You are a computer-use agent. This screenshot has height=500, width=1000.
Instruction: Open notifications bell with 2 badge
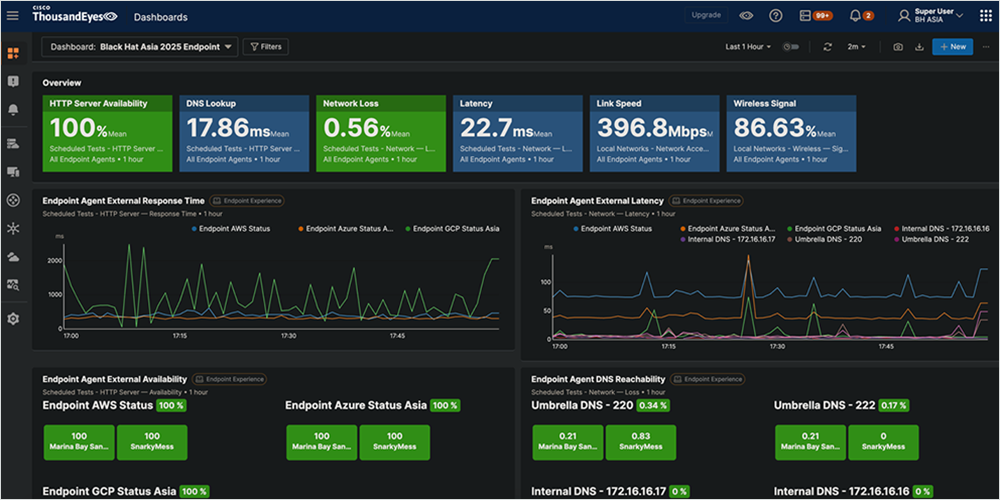(856, 16)
